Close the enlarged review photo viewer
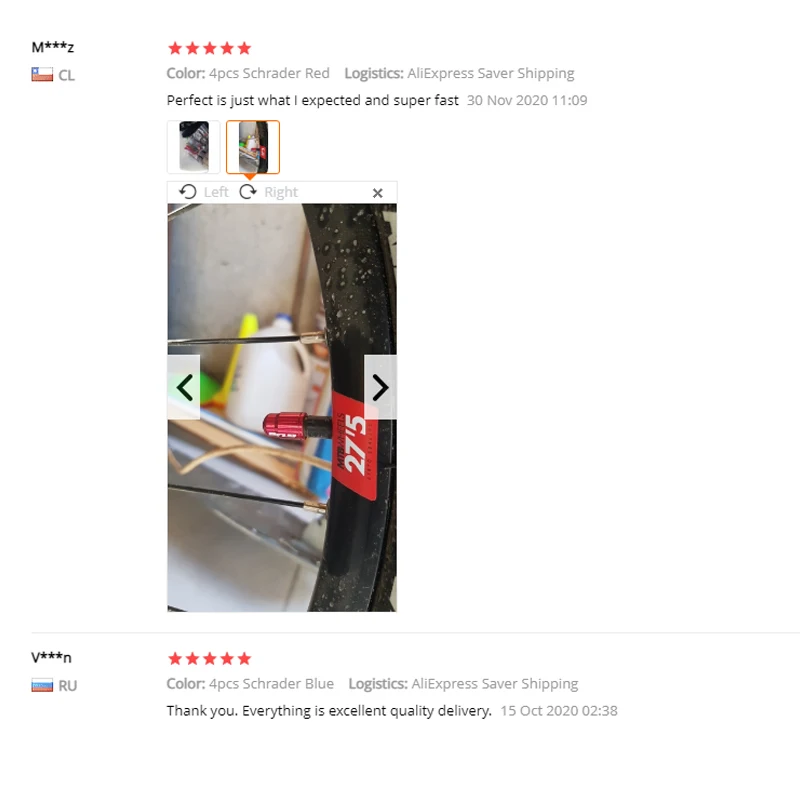Viewport: 800px width, 800px height. 378,193
